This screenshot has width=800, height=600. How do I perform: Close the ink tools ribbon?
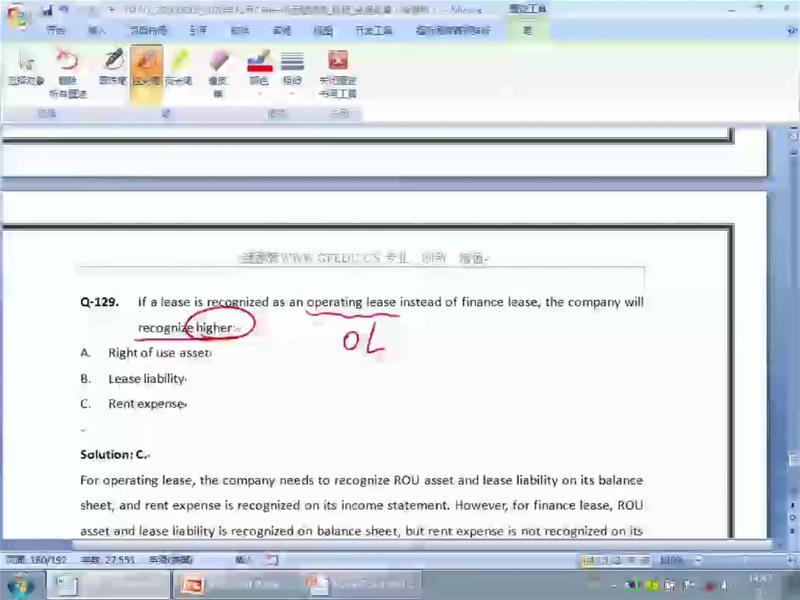point(338,72)
